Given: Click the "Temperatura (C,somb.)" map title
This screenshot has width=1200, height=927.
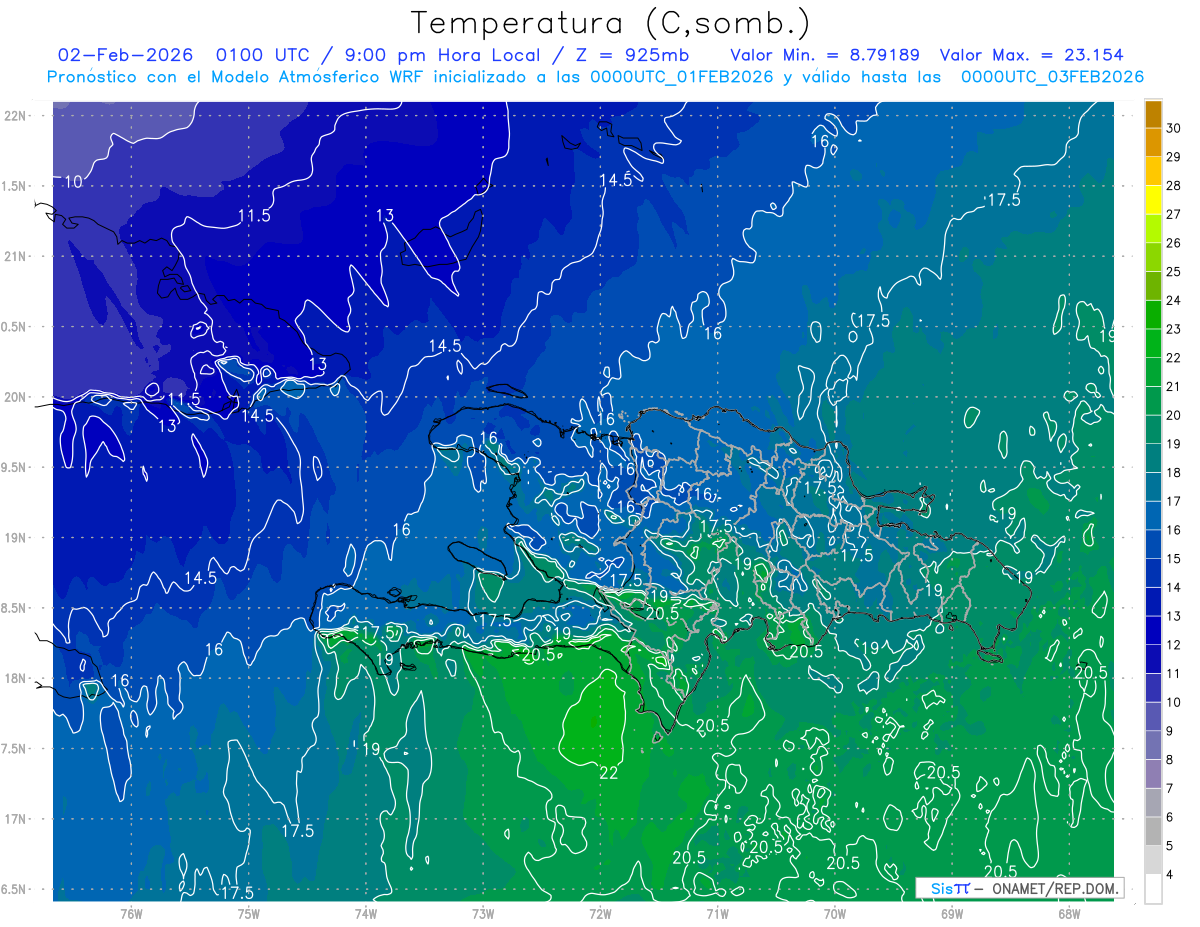Looking at the screenshot, I should (x=610, y=23).
